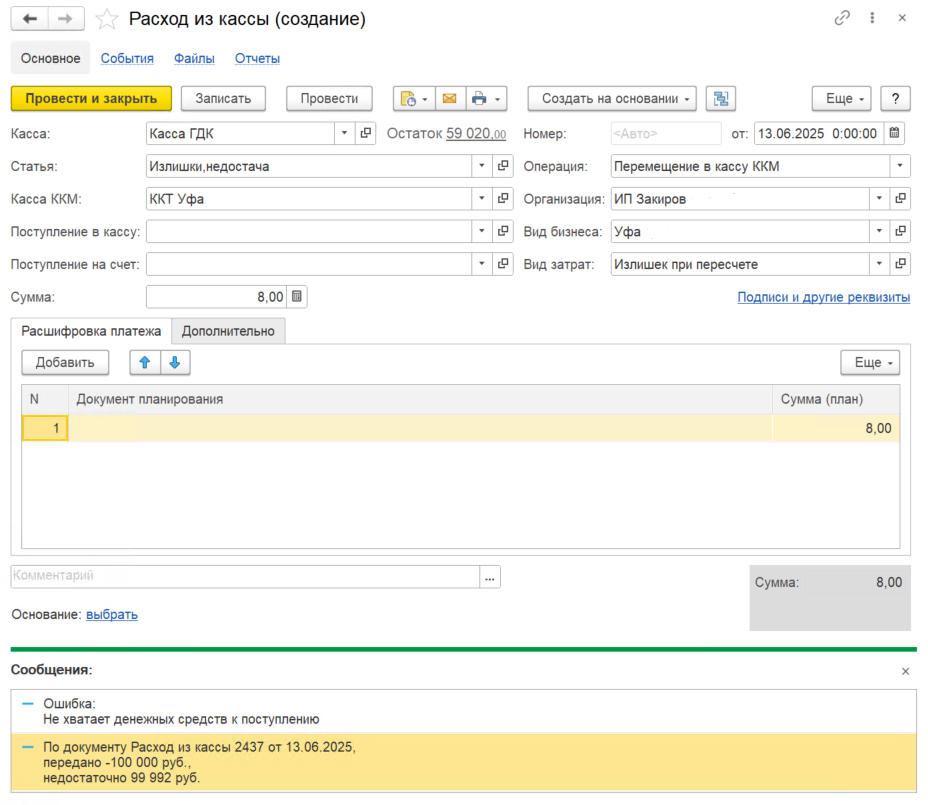Open document structure of subordination icon
The image size is (928, 805).
pyautogui.click(x=721, y=99)
